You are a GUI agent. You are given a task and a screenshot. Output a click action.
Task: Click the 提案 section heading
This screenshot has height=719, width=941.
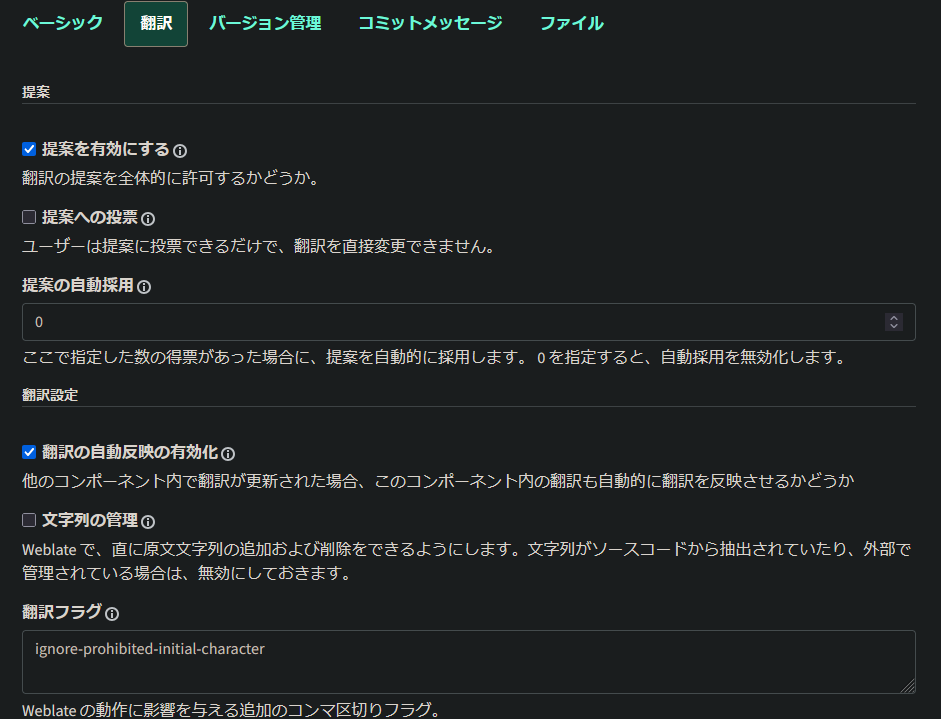pos(36,92)
